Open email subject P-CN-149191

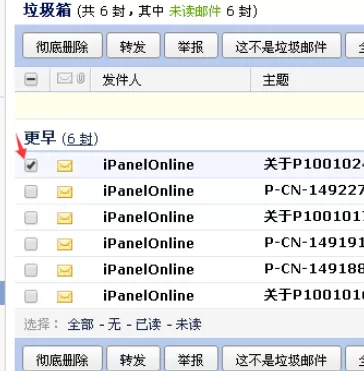[314, 243]
